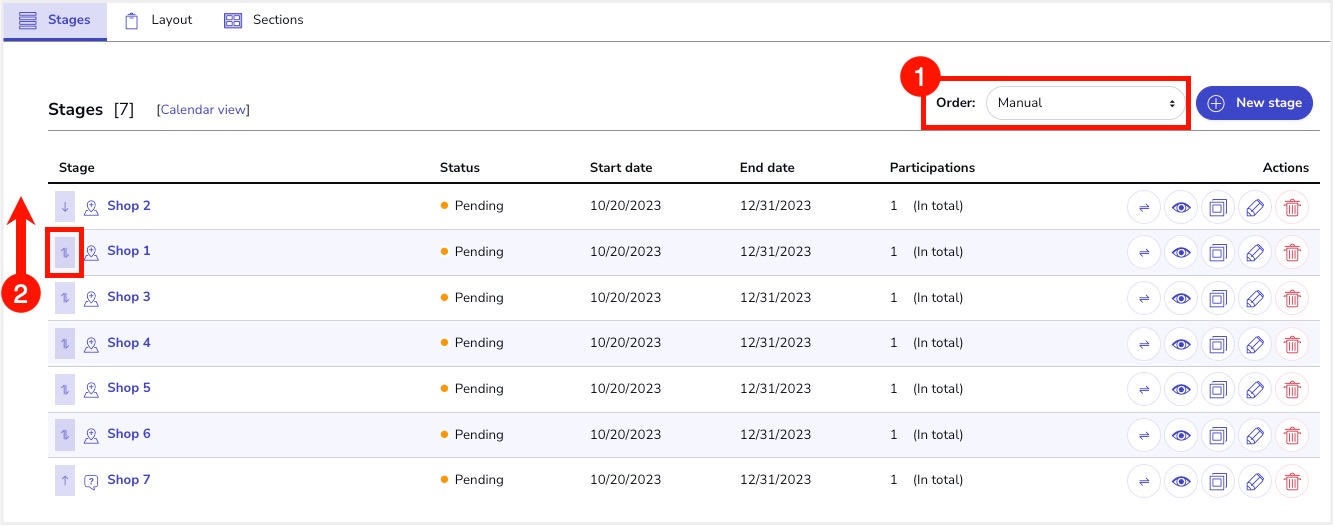Viewport: 1333px width, 526px height.
Task: Toggle the eye icon for Shop 4
Action: coord(1181,344)
